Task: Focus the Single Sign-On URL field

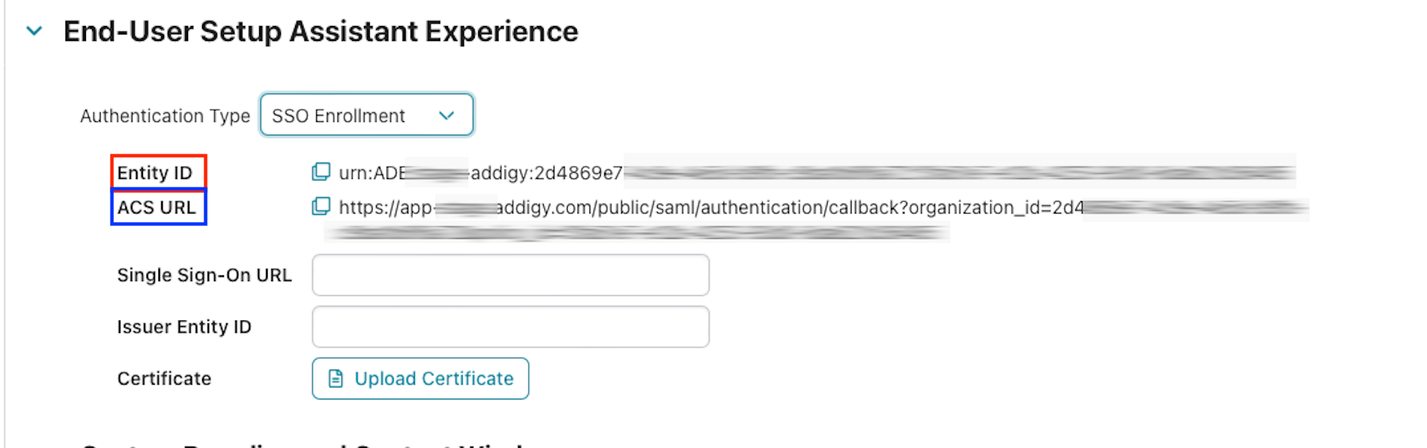Action: coord(511,275)
